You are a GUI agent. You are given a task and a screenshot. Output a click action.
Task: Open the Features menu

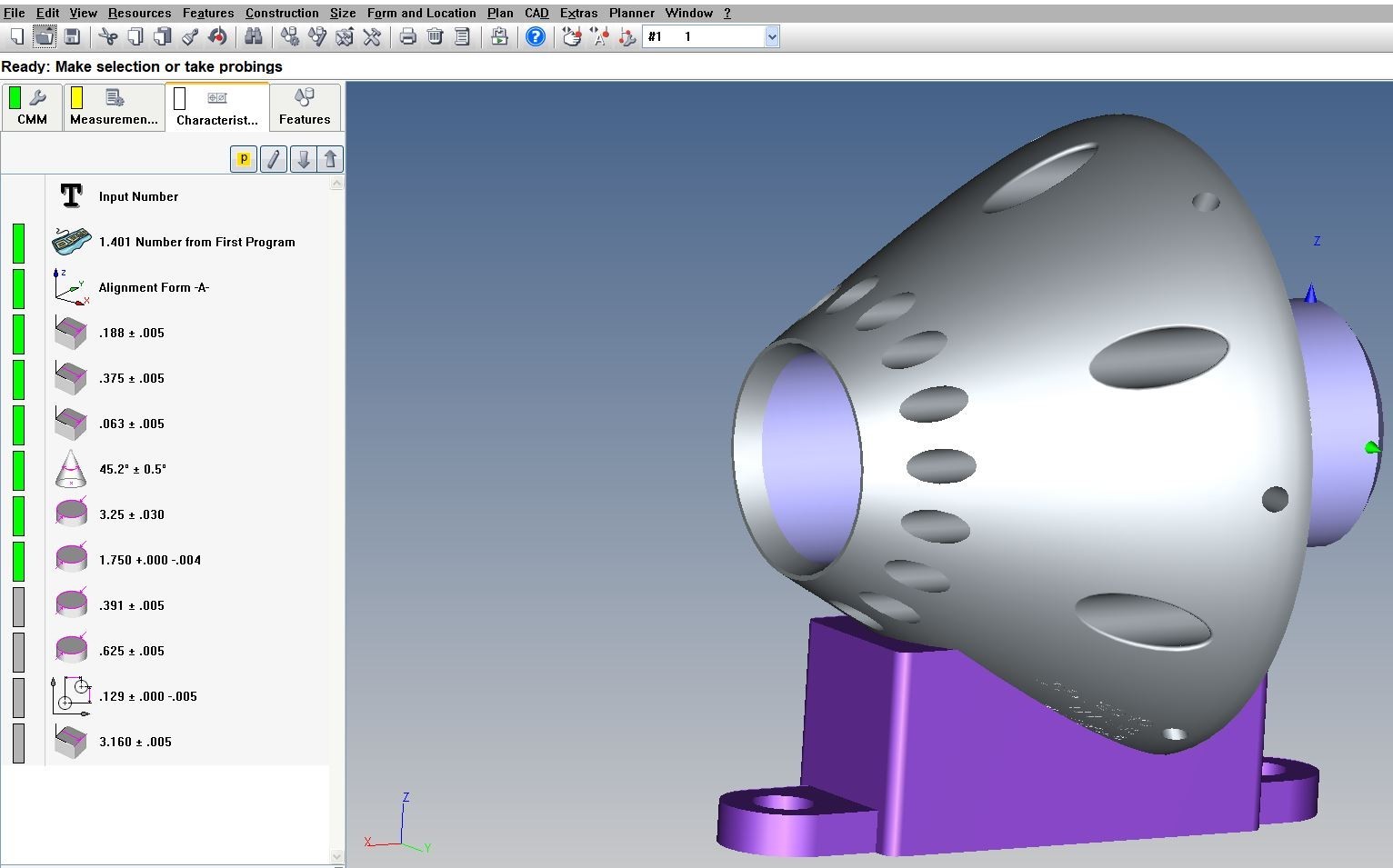coord(208,13)
